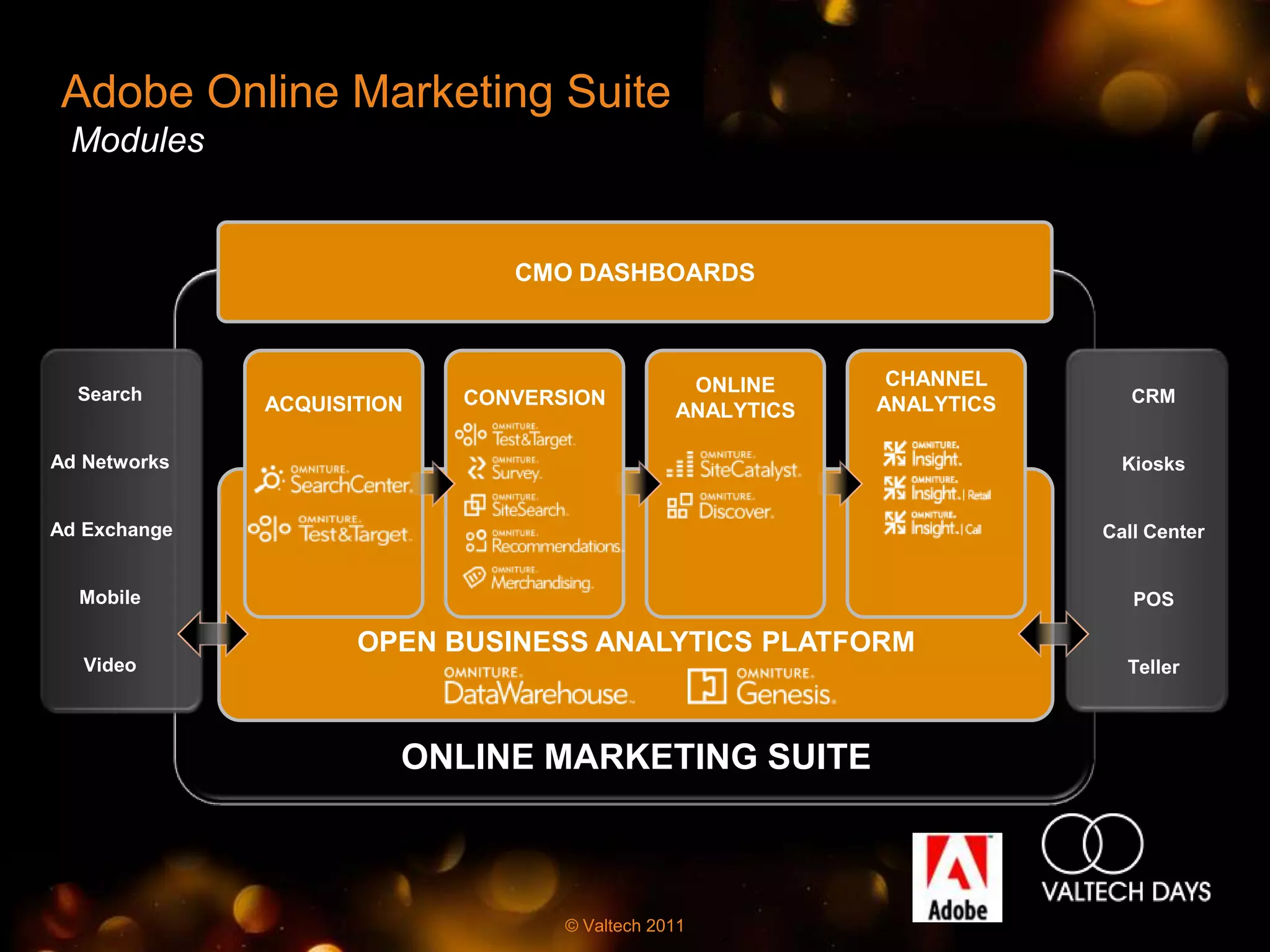Click the Discover squares icon
The height and width of the screenshot is (952, 1270).
680,506
